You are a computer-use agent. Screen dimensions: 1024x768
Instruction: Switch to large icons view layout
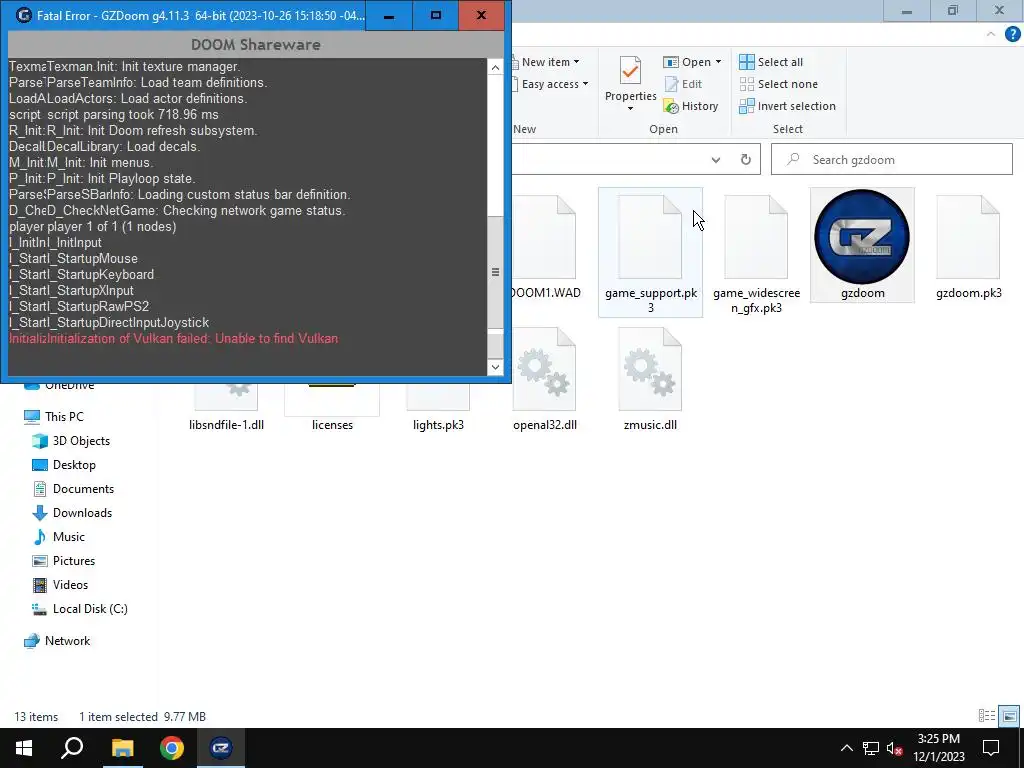tap(1009, 716)
